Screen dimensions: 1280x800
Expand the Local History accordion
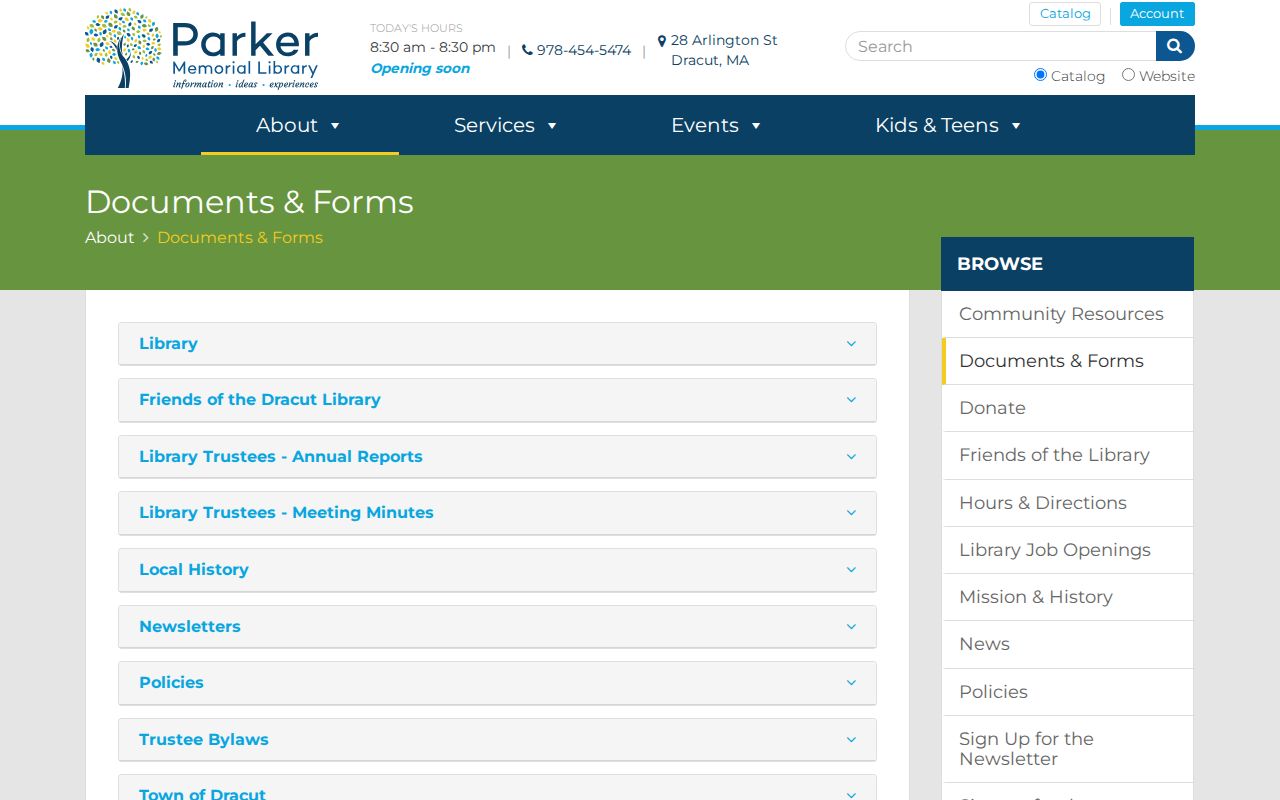497,570
